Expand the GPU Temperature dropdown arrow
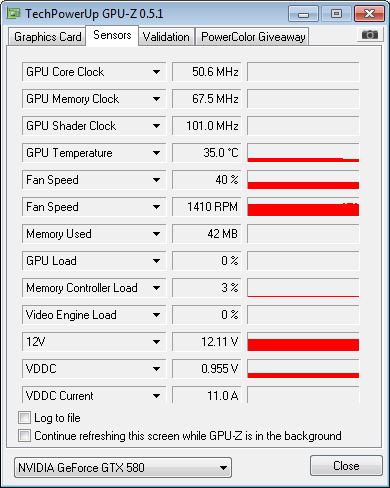390x488 pixels. 156,153
